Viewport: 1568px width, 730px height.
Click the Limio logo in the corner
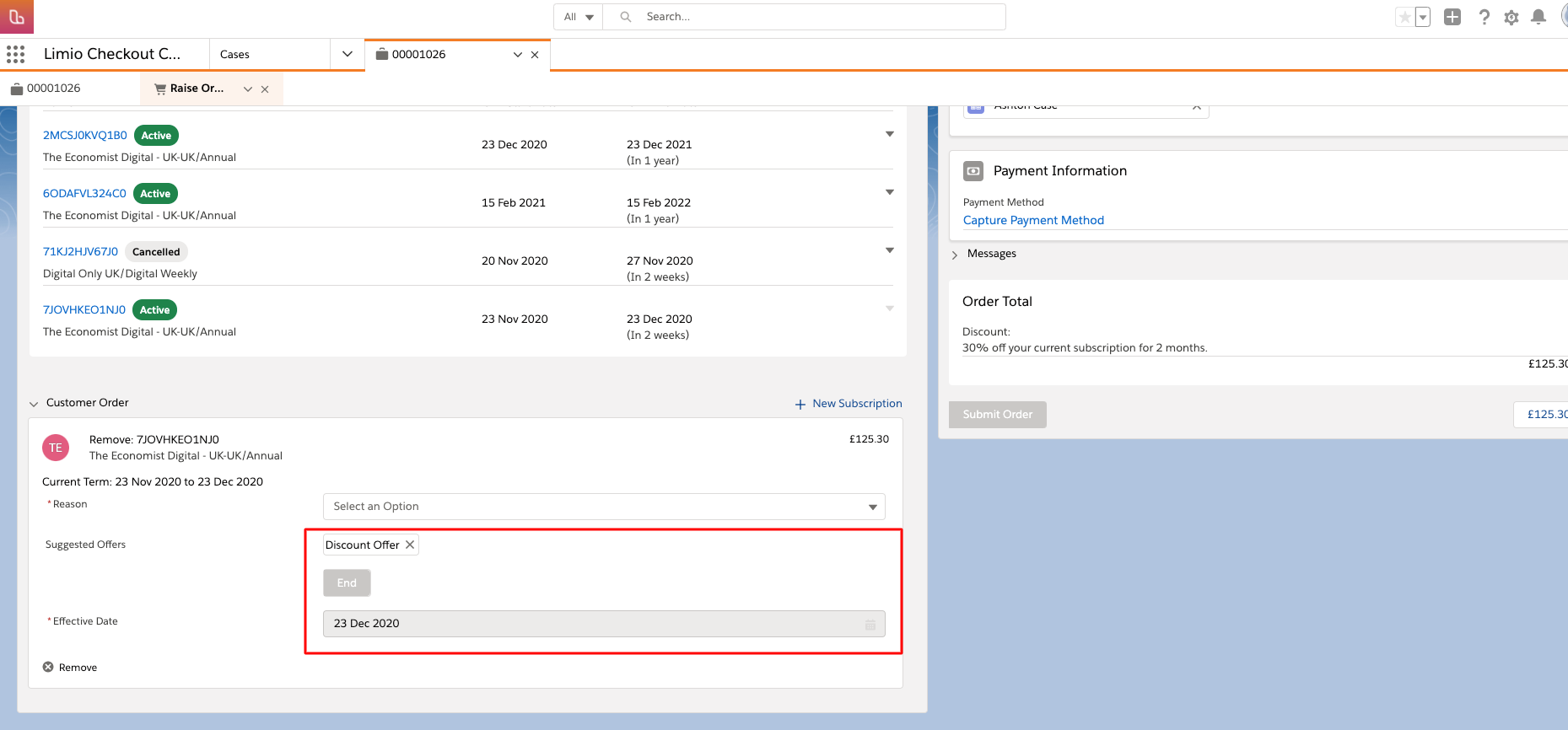click(17, 17)
